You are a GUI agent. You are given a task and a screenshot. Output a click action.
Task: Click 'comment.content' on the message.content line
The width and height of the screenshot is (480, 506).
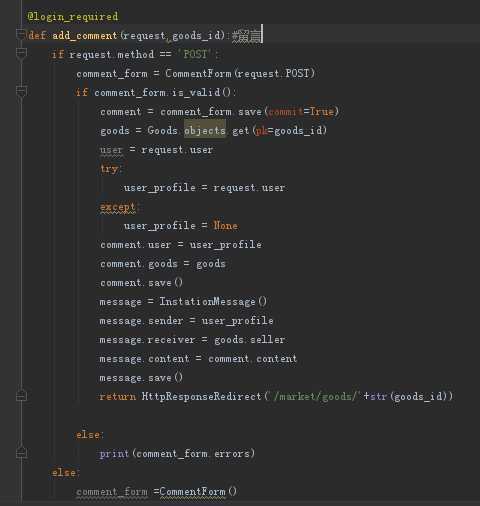click(252, 359)
